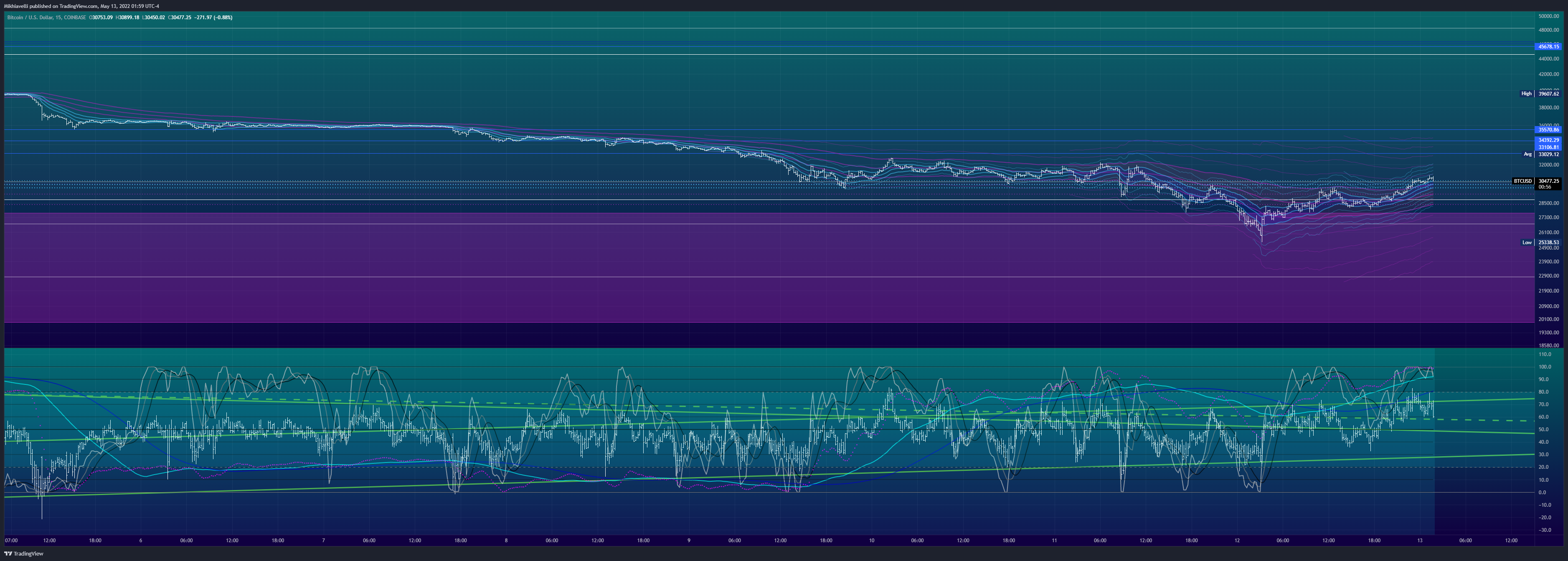Click the day 6 label on the time axis
The image size is (1568, 561).
click(141, 540)
